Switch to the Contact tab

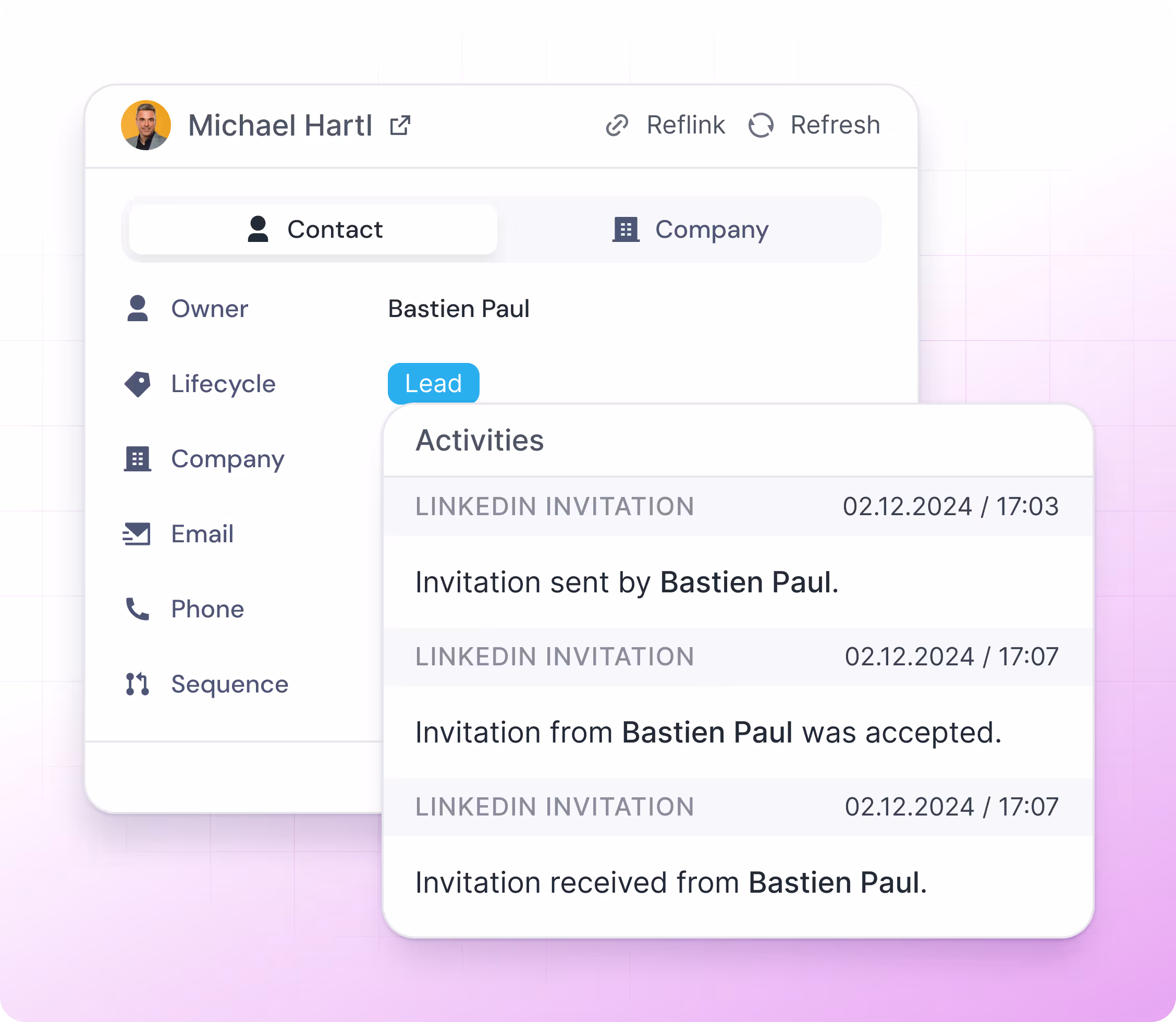click(313, 229)
